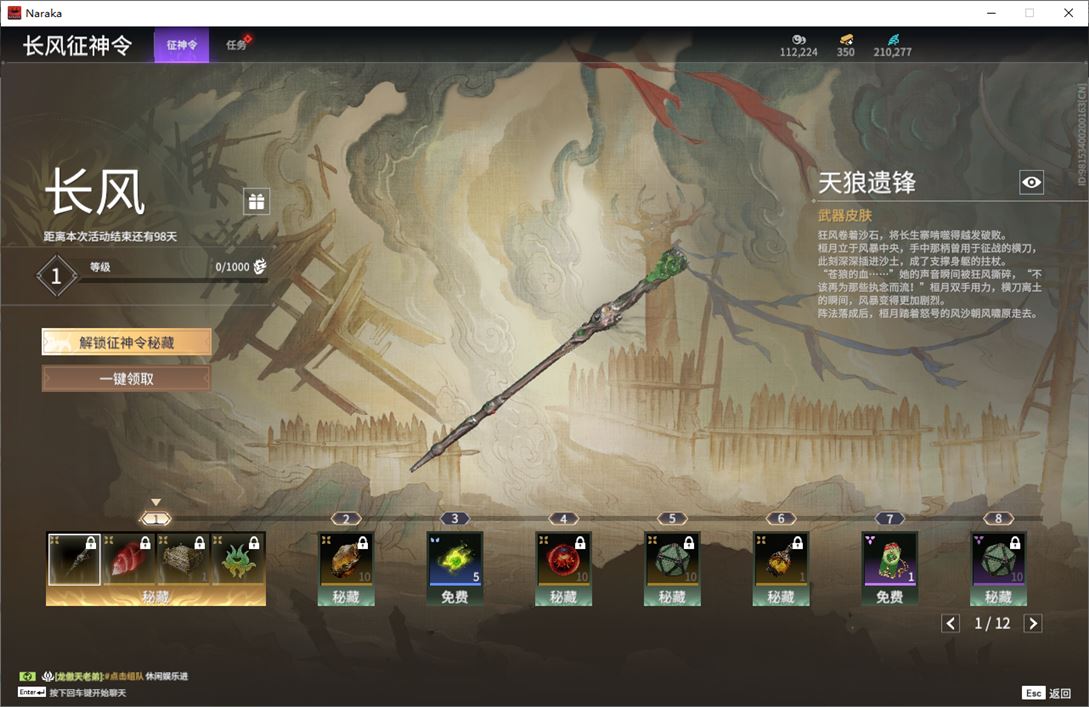Minimize the Naraka window

(x=991, y=13)
